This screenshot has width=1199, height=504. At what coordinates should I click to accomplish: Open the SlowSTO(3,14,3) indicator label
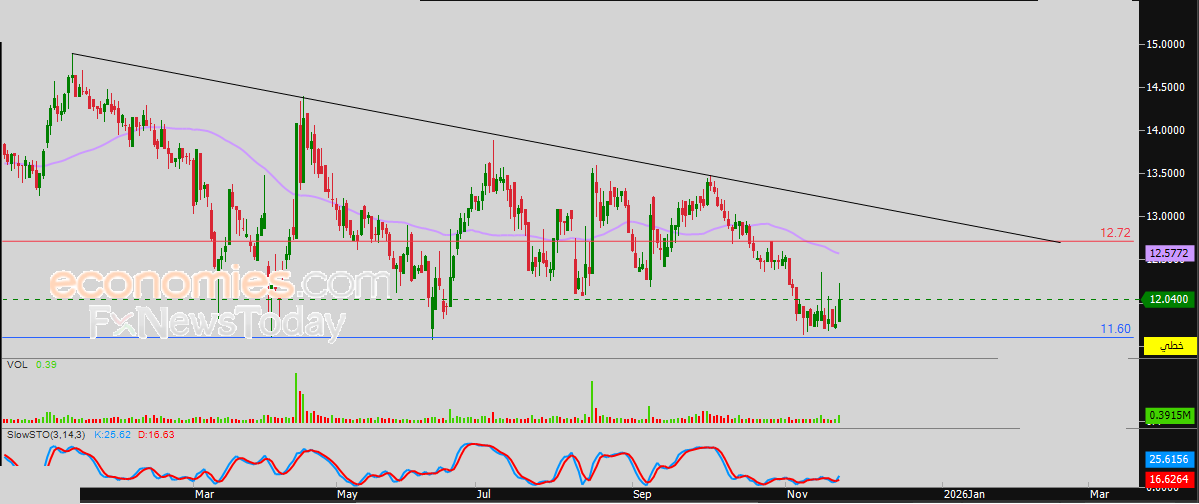pos(46,436)
